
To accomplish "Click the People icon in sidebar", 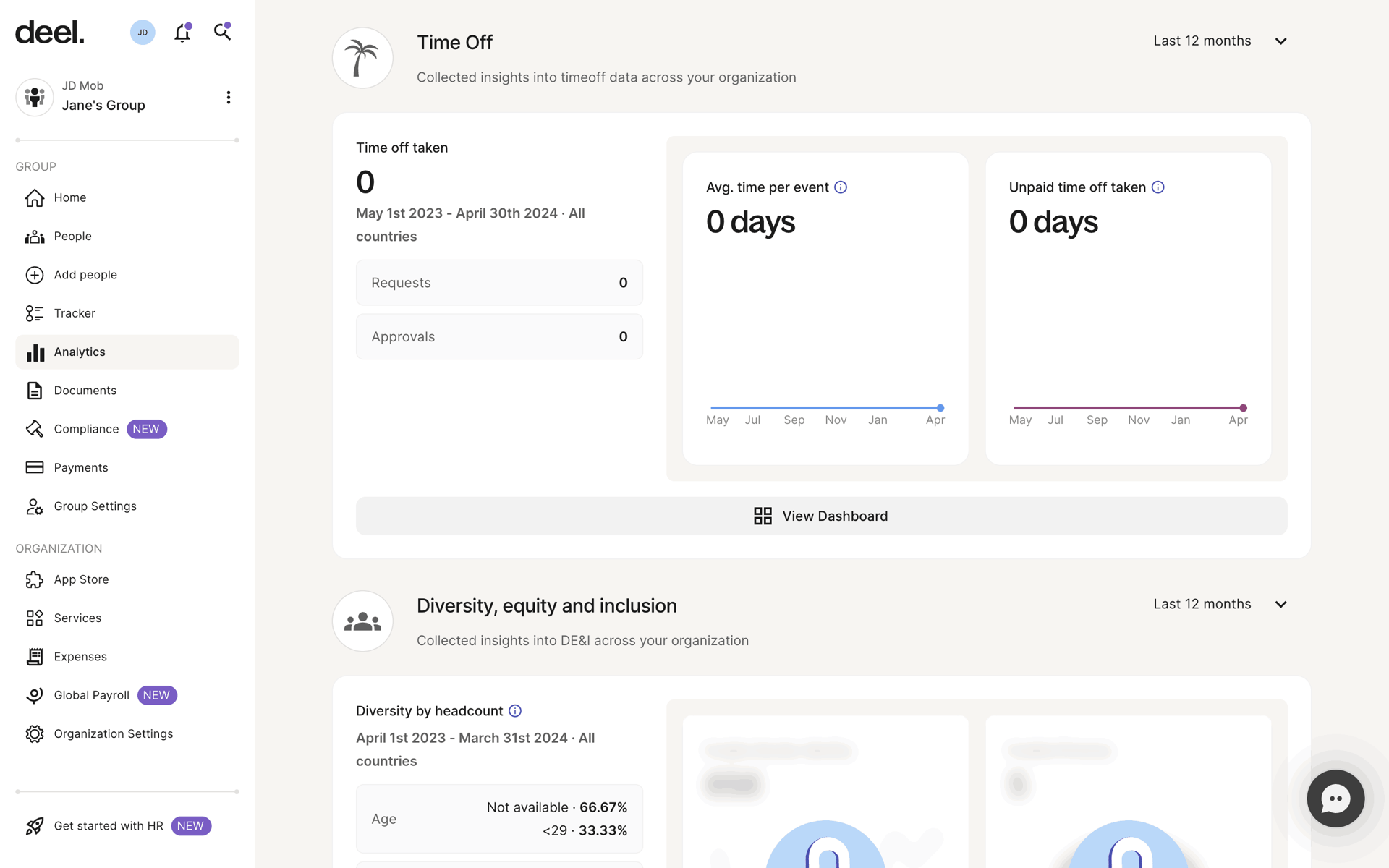I will [35, 237].
